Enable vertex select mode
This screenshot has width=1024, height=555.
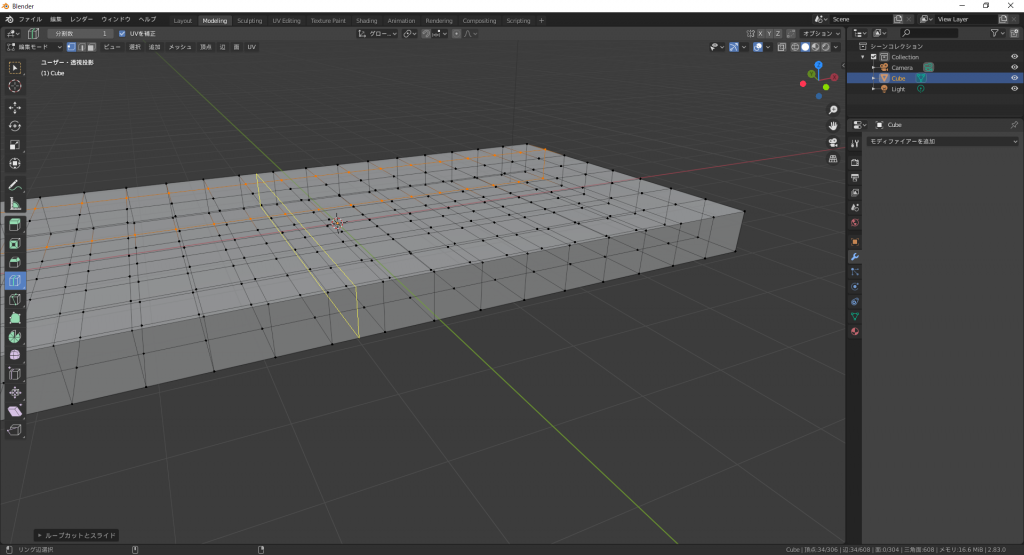point(71,47)
